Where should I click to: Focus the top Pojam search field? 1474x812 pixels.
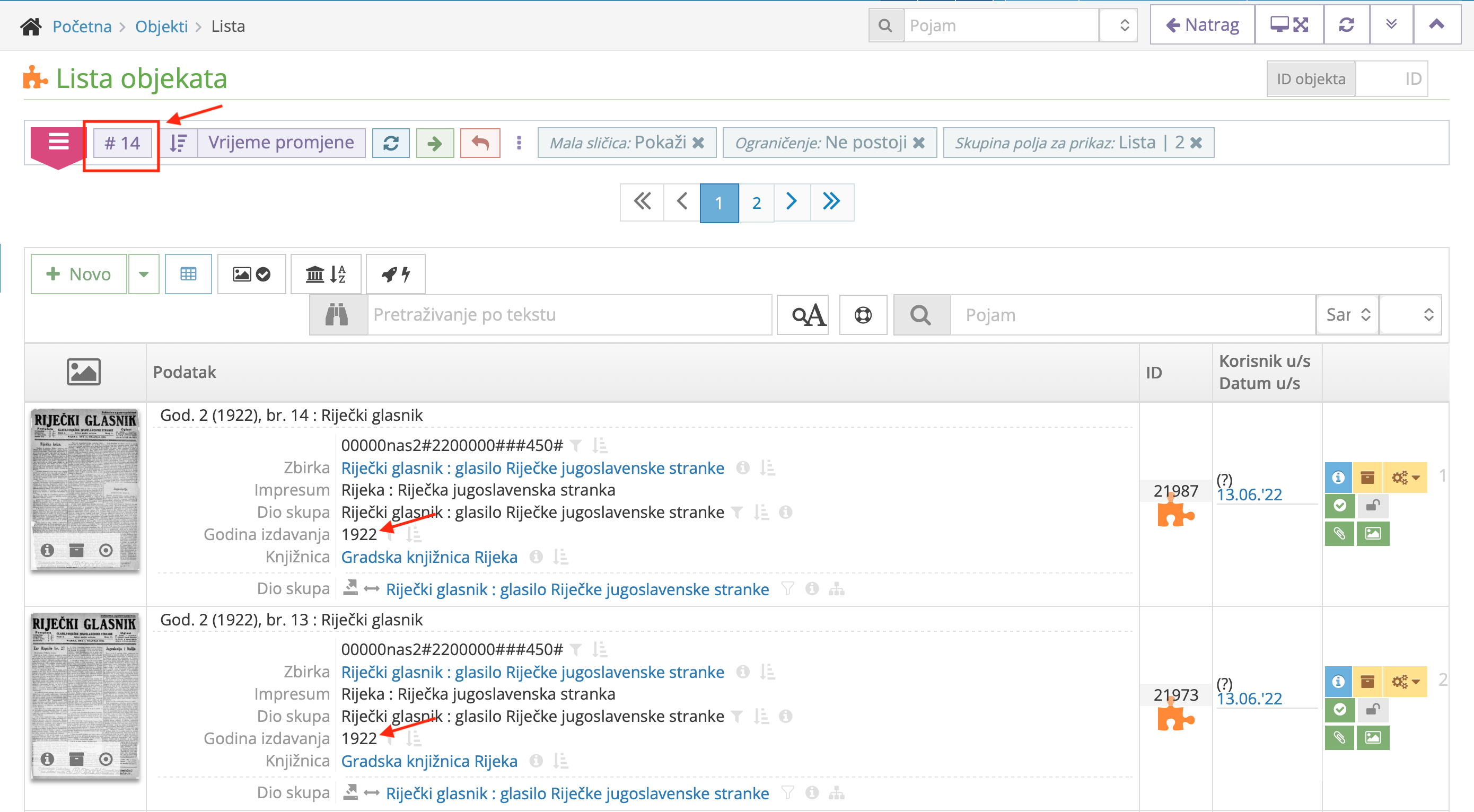pos(1002,26)
